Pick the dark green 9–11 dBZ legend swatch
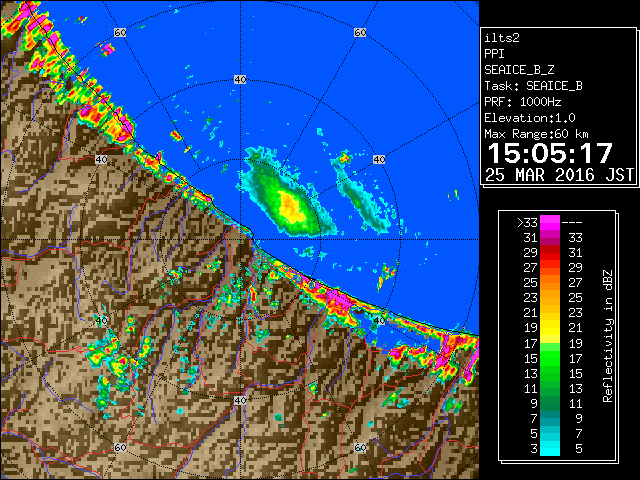Viewport: 640px width, 480px height. (x=550, y=403)
